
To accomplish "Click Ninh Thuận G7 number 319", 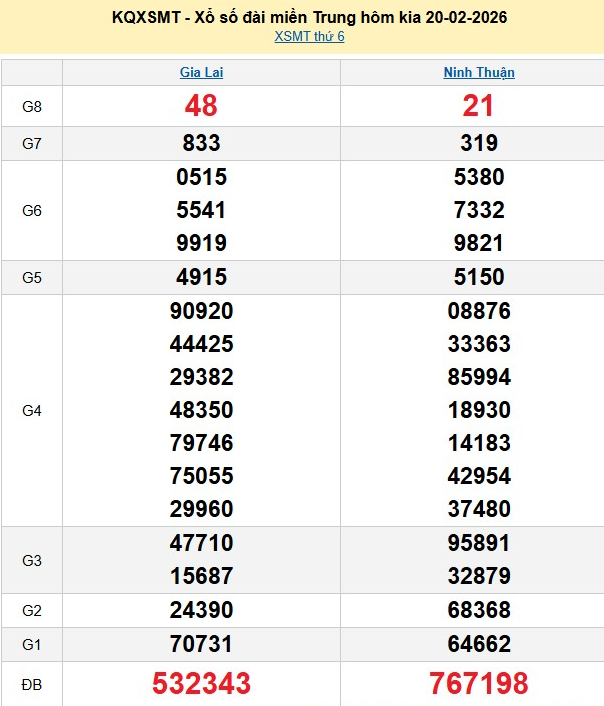I will point(479,143).
